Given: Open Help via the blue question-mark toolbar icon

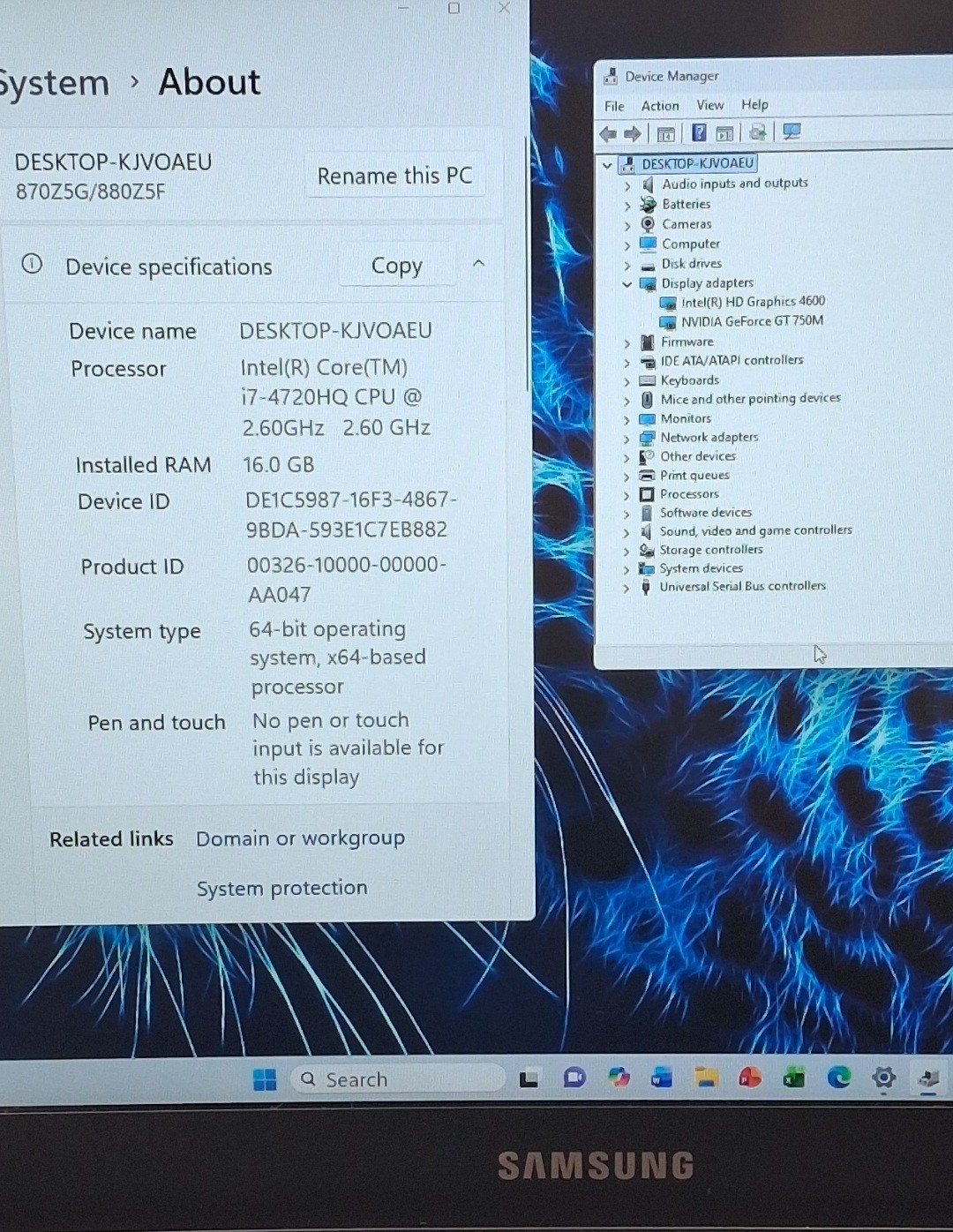Looking at the screenshot, I should [699, 133].
